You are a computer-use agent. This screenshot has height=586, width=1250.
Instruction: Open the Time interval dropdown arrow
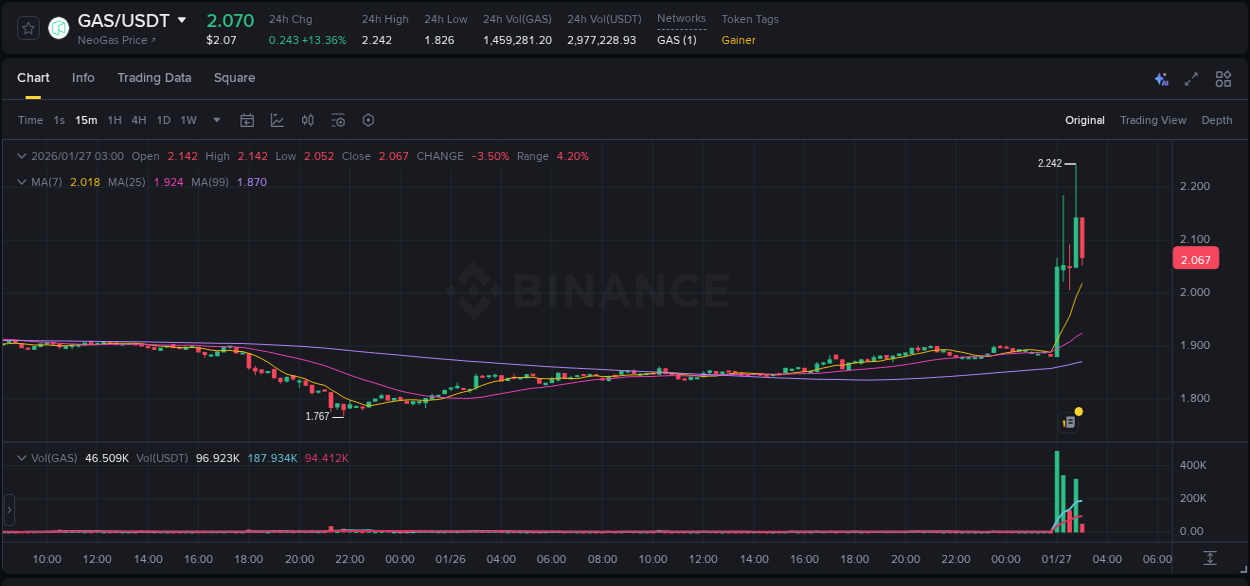coord(215,120)
